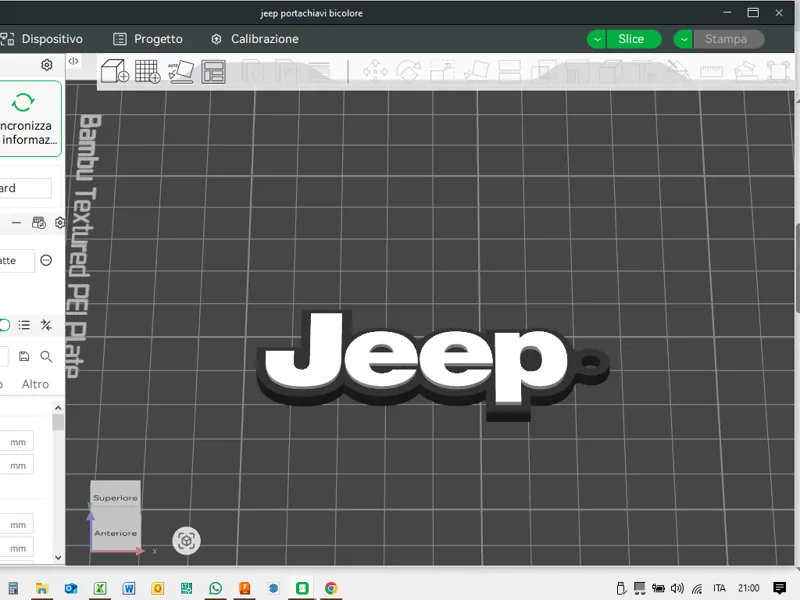
Task: Click the search magnifier icon in the sidebar
Action: [x=46, y=356]
